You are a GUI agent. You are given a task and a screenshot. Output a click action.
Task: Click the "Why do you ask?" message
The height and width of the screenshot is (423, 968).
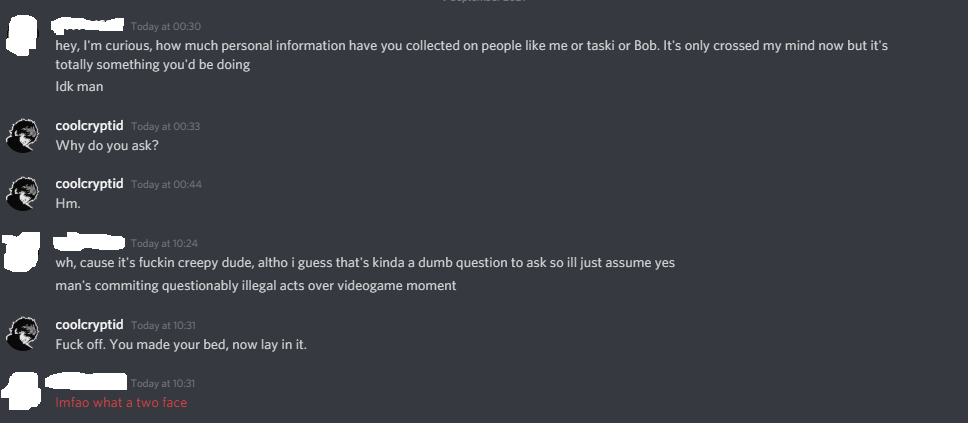point(107,145)
